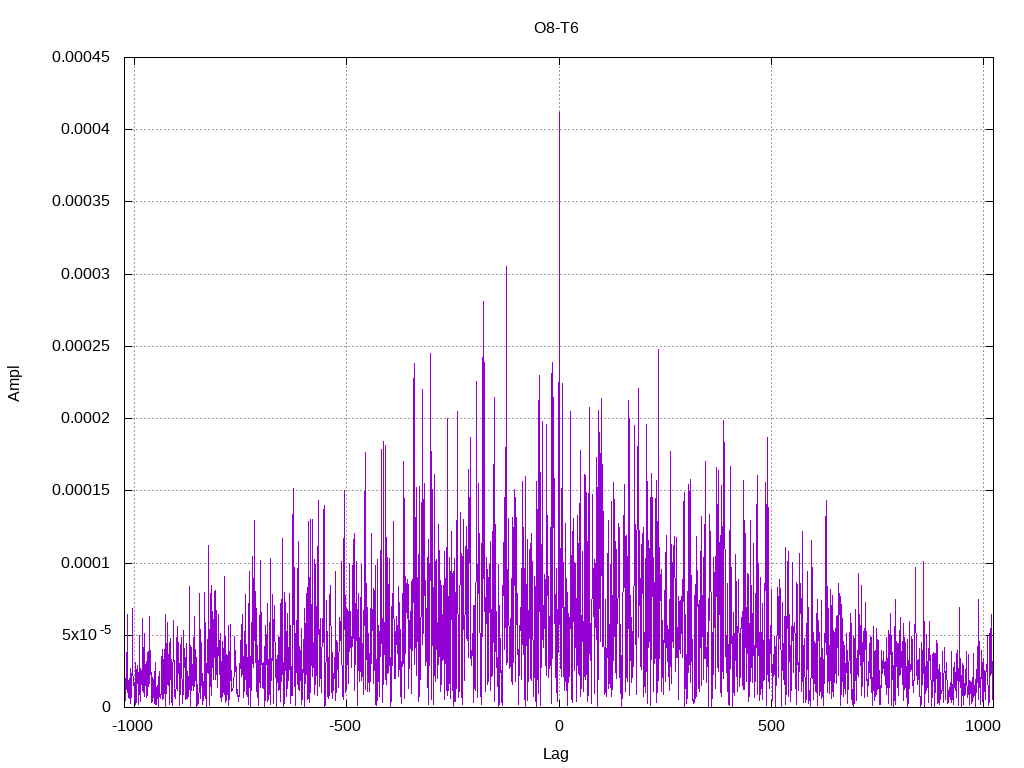
Task: Click the Y-axis label Ampl
Action: click(x=14, y=383)
